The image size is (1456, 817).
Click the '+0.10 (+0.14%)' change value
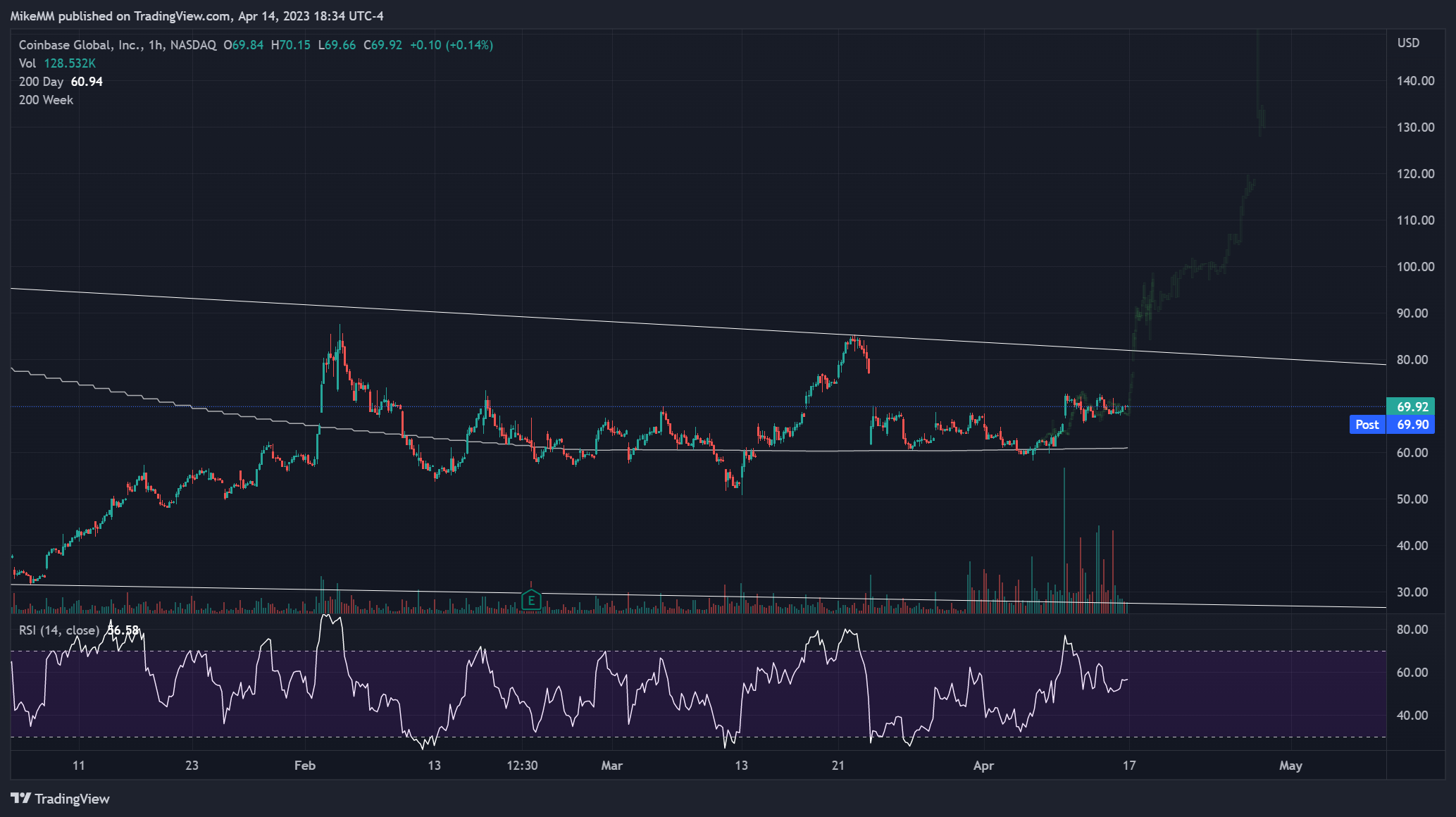coord(452,45)
